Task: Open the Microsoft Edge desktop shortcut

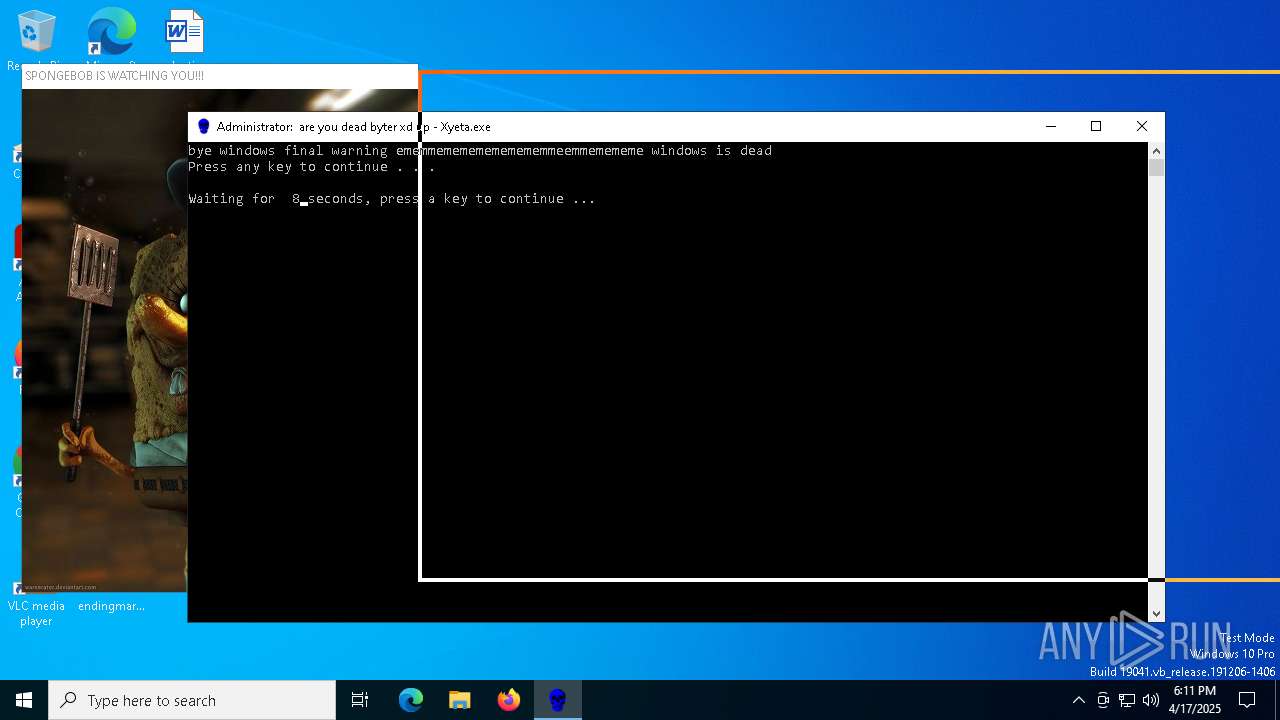Action: pyautogui.click(x=112, y=33)
